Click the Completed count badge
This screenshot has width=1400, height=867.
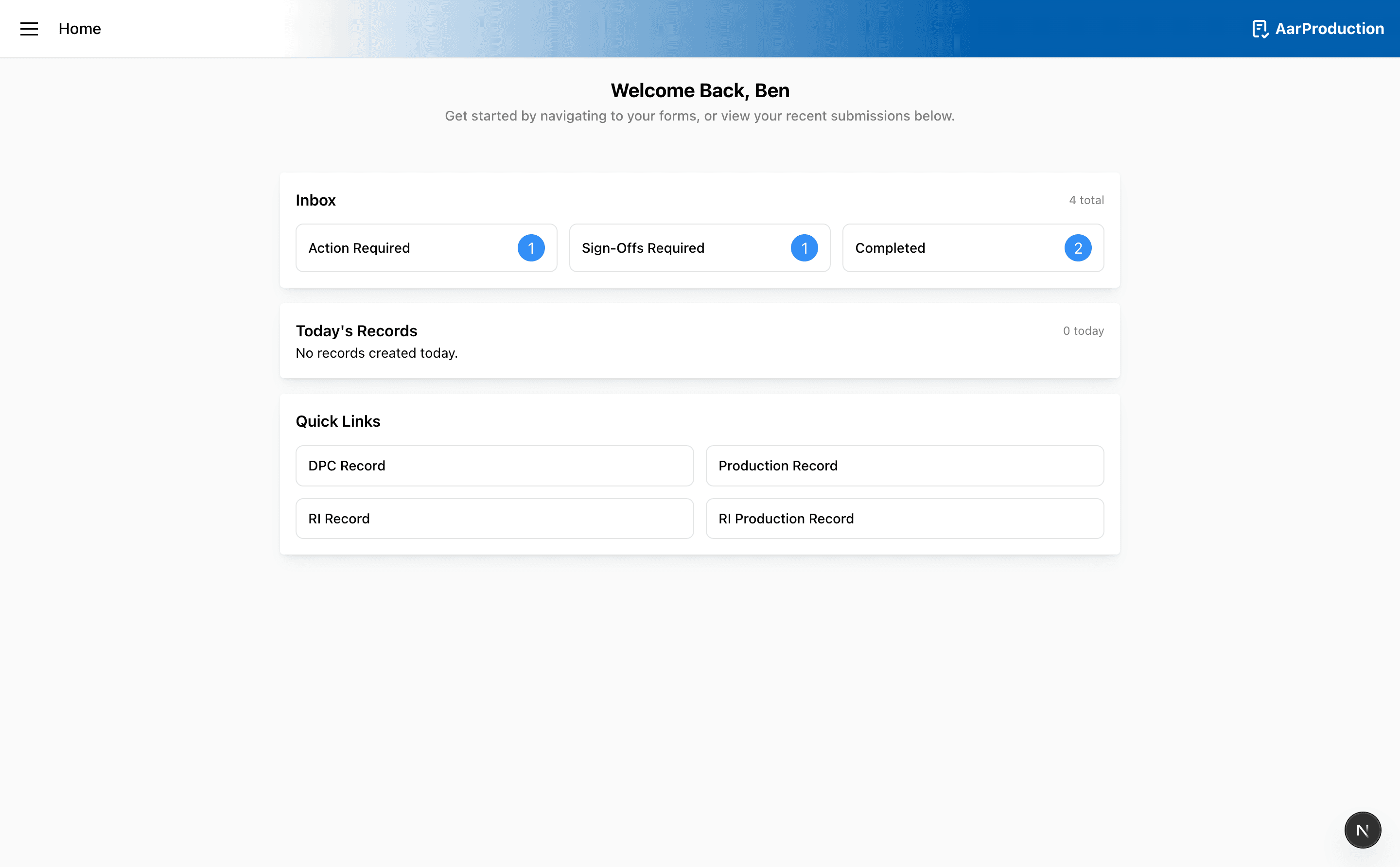point(1078,248)
